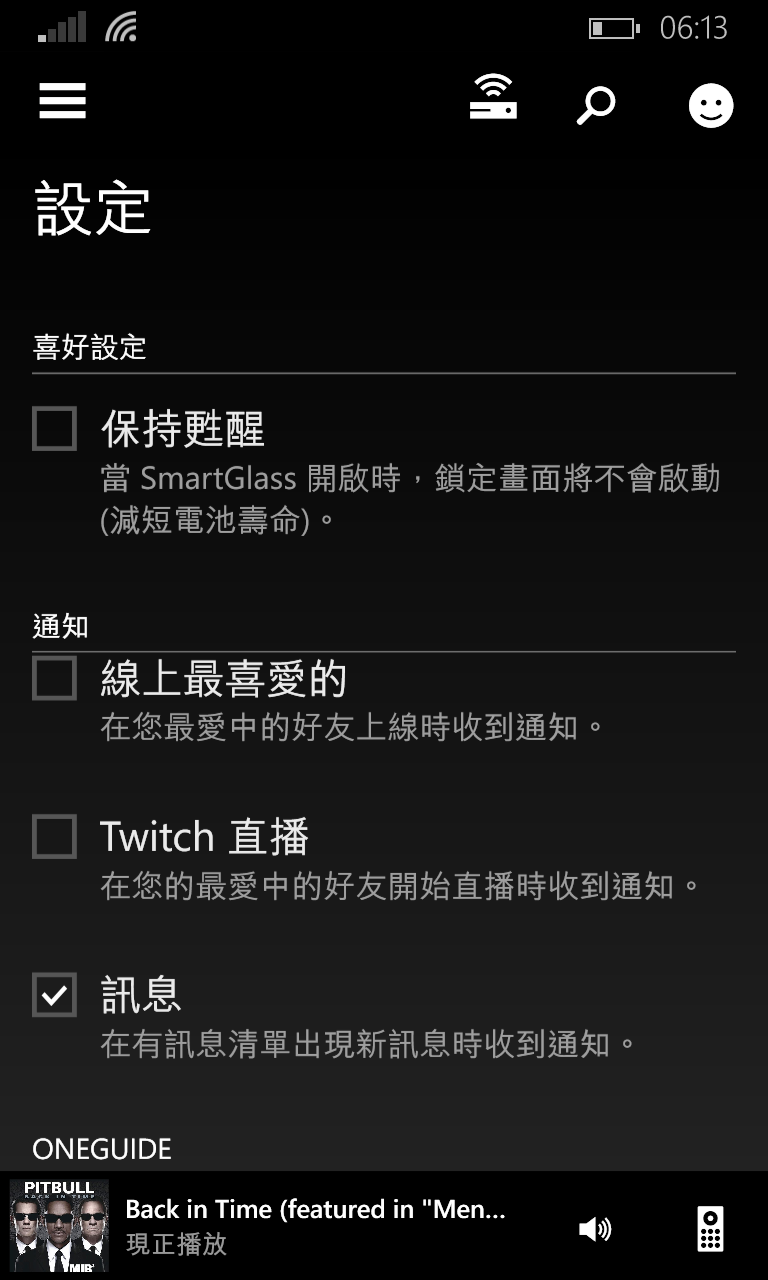Screen dimensions: 768x1280
Task: Open search with the magnifier icon
Action: pos(596,105)
